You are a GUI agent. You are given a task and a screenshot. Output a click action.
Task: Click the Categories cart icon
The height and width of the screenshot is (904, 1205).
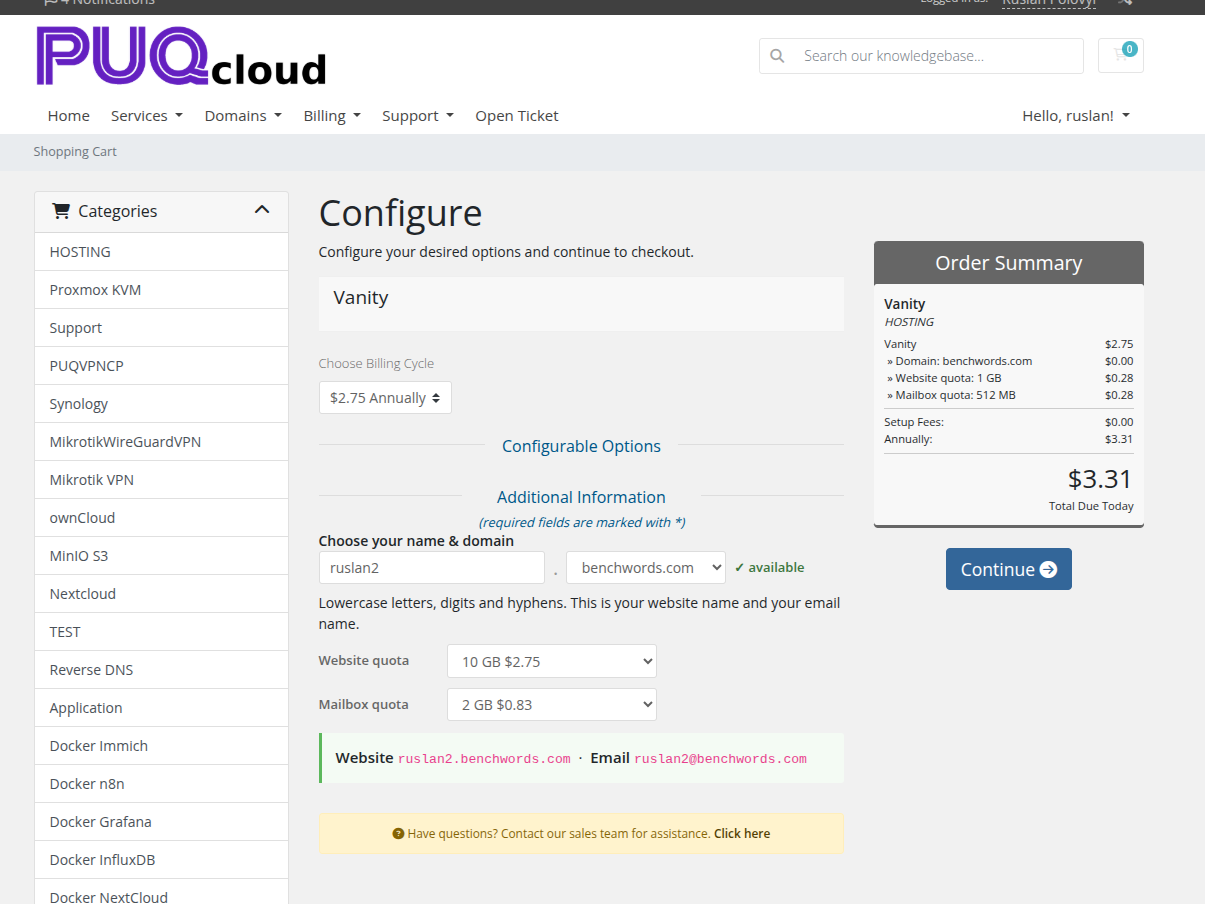[x=61, y=211]
